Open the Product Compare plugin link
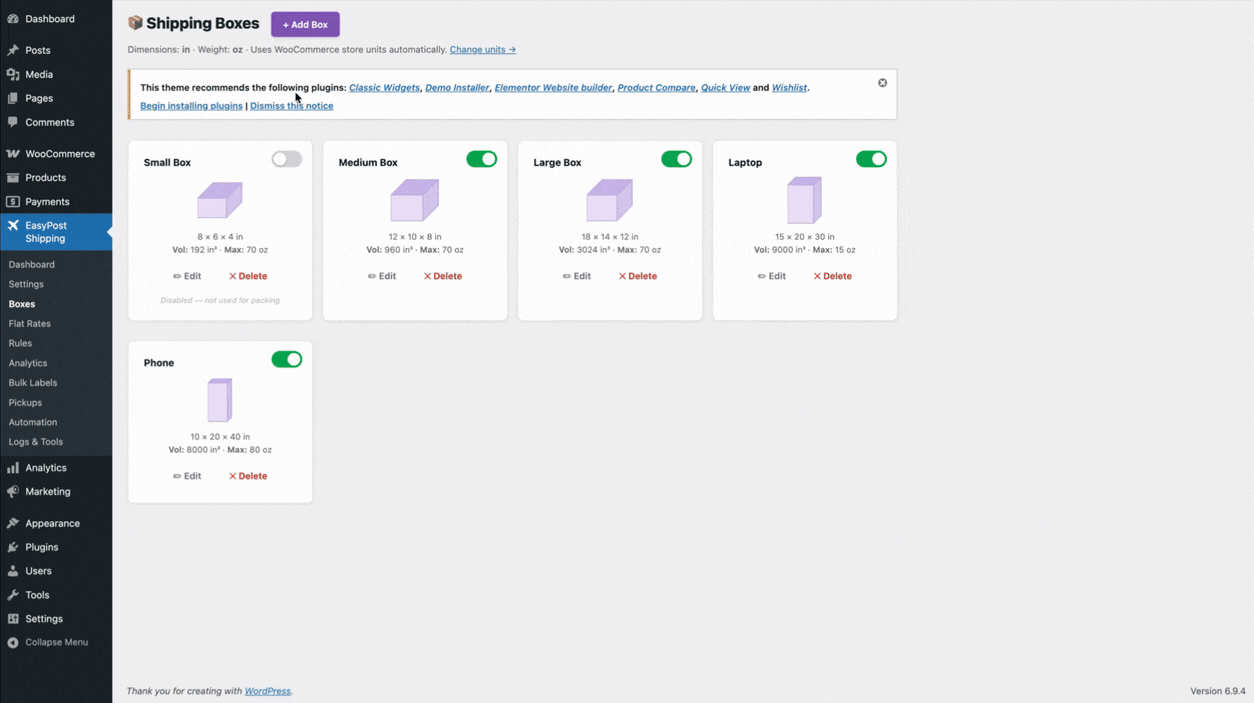1254x703 pixels. pos(656,88)
